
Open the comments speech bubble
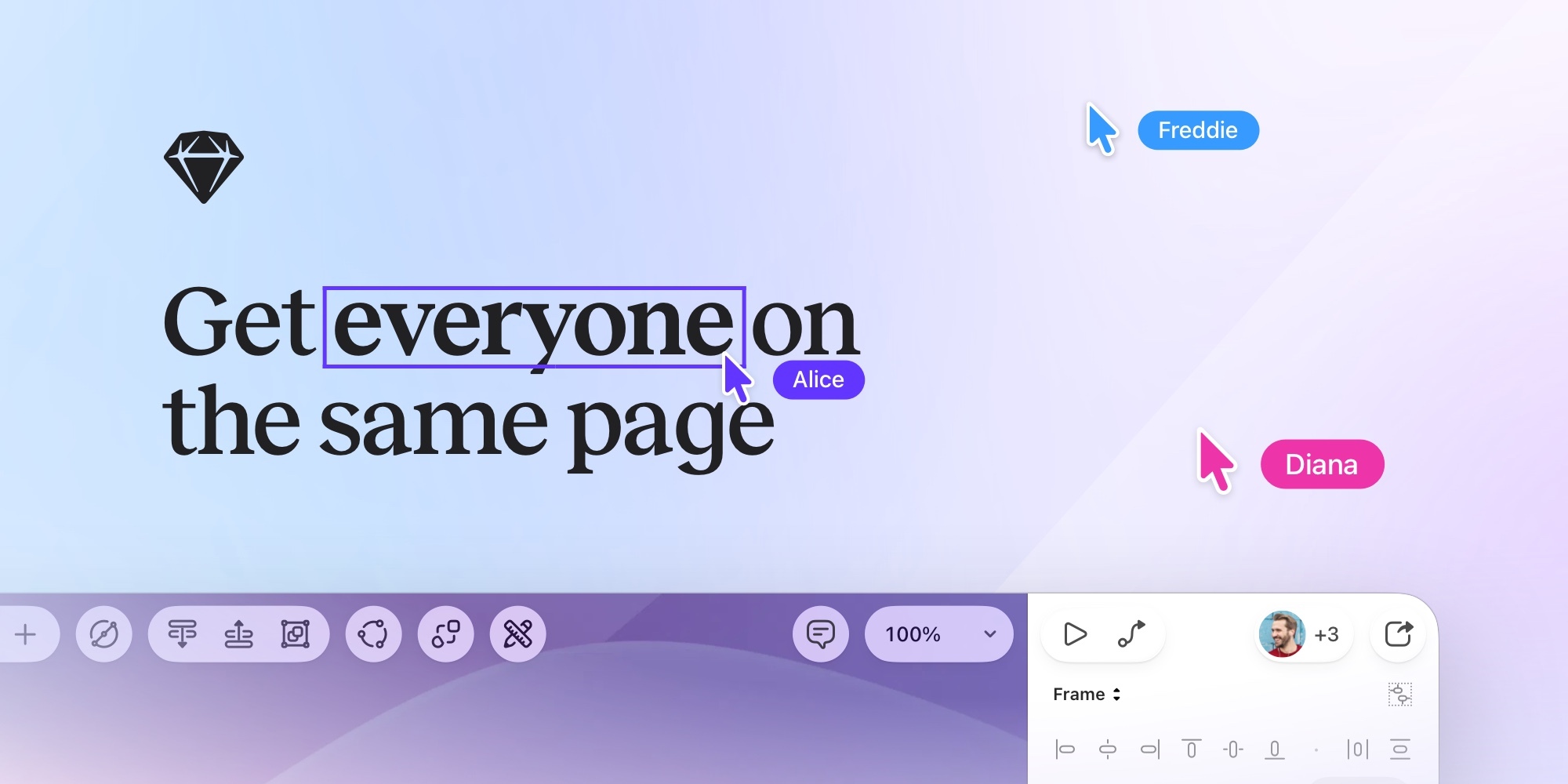(x=820, y=634)
